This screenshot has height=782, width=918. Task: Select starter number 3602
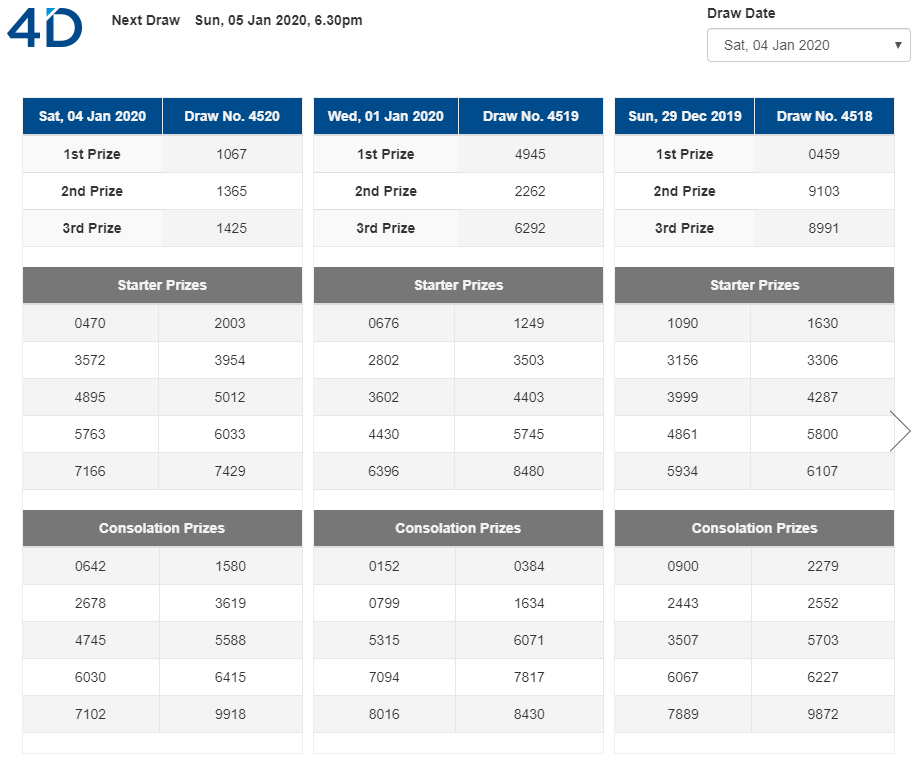[383, 397]
